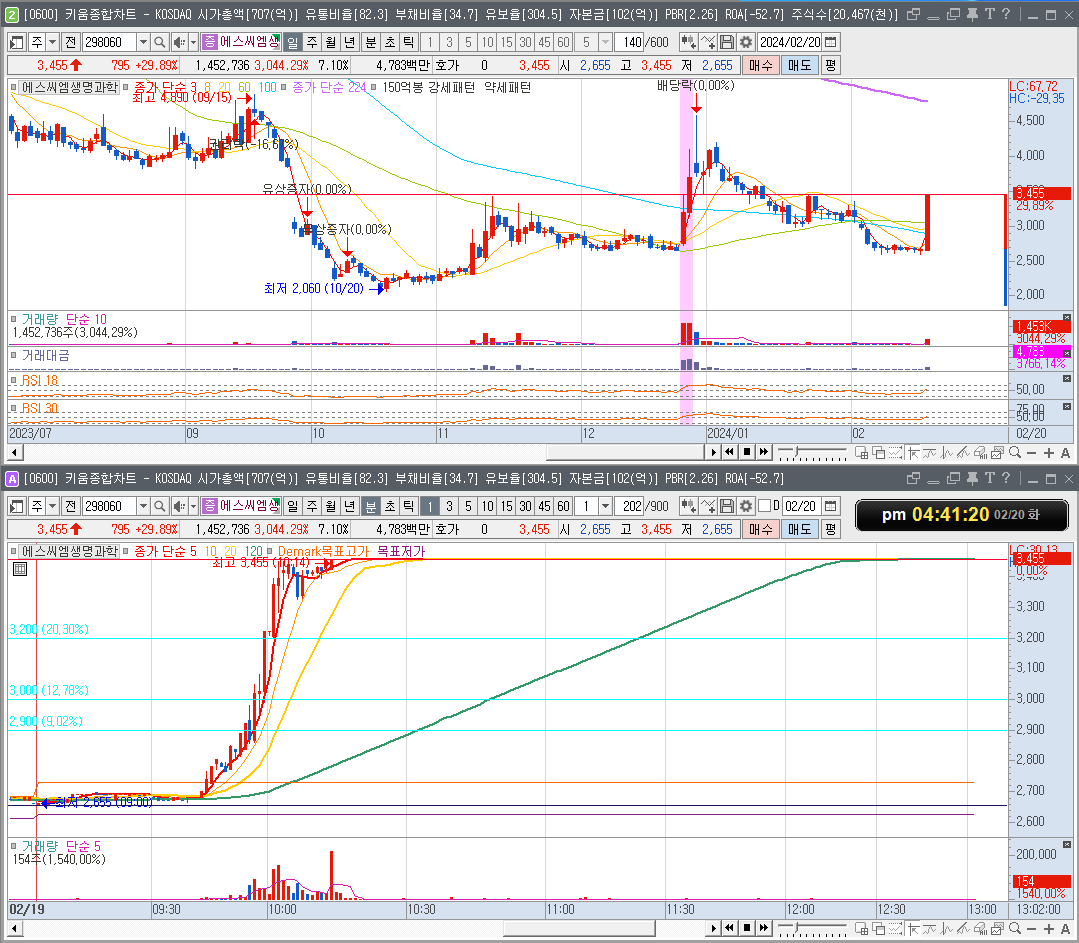Click the T font icon in bottom window title
This screenshot has width=1079, height=943.
[989, 478]
